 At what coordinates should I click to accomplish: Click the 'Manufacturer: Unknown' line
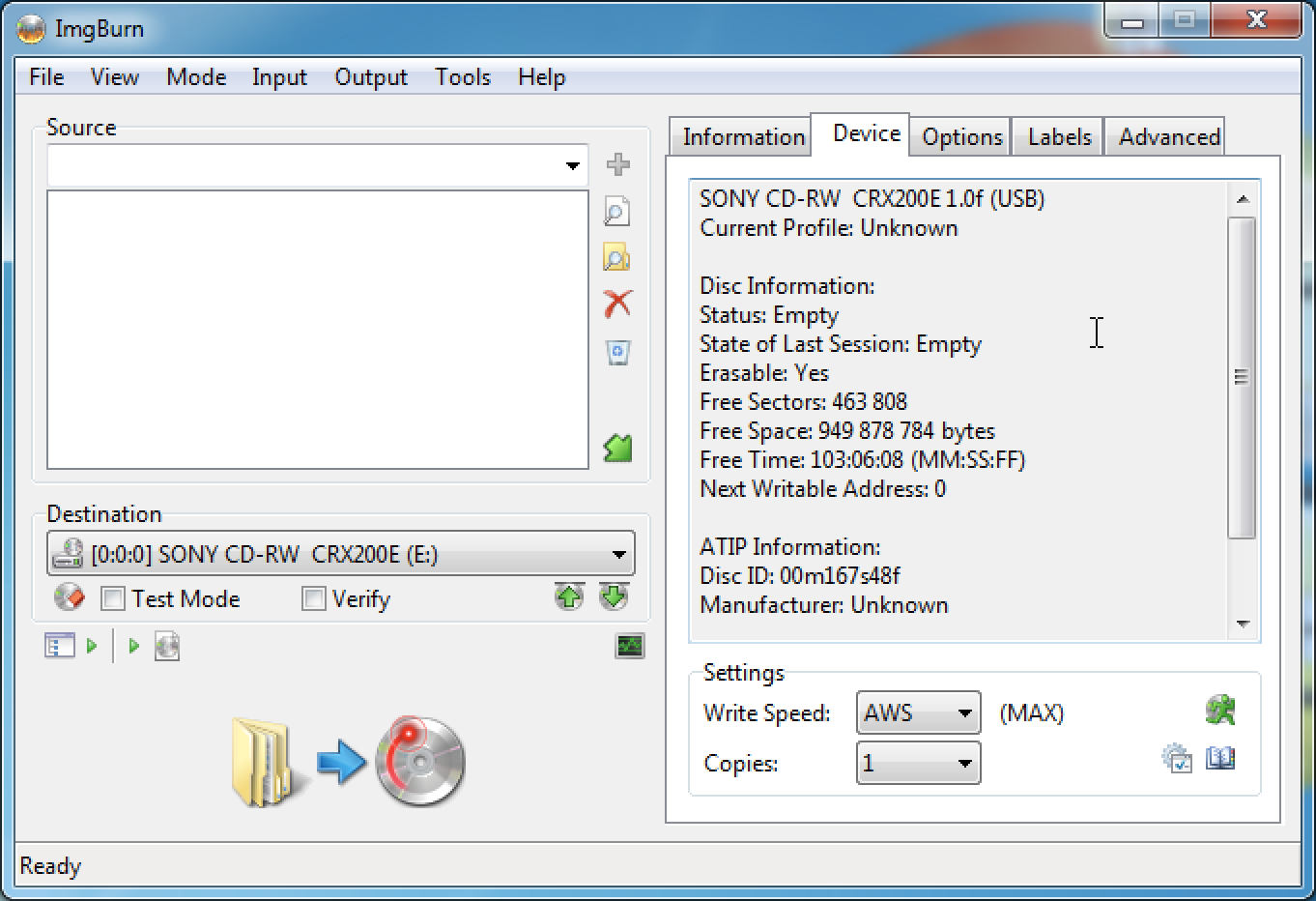[824, 605]
